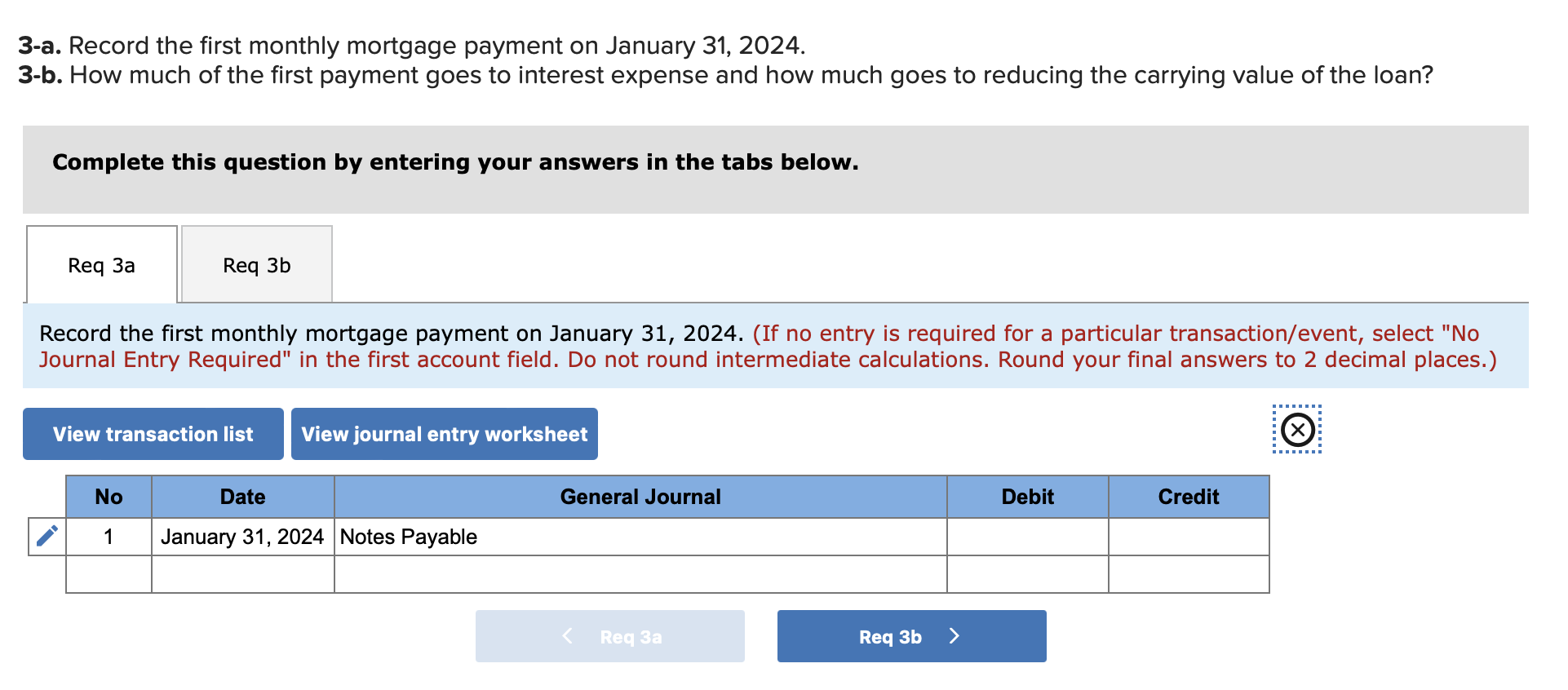
Task: Click the No column header
Action: point(108,496)
